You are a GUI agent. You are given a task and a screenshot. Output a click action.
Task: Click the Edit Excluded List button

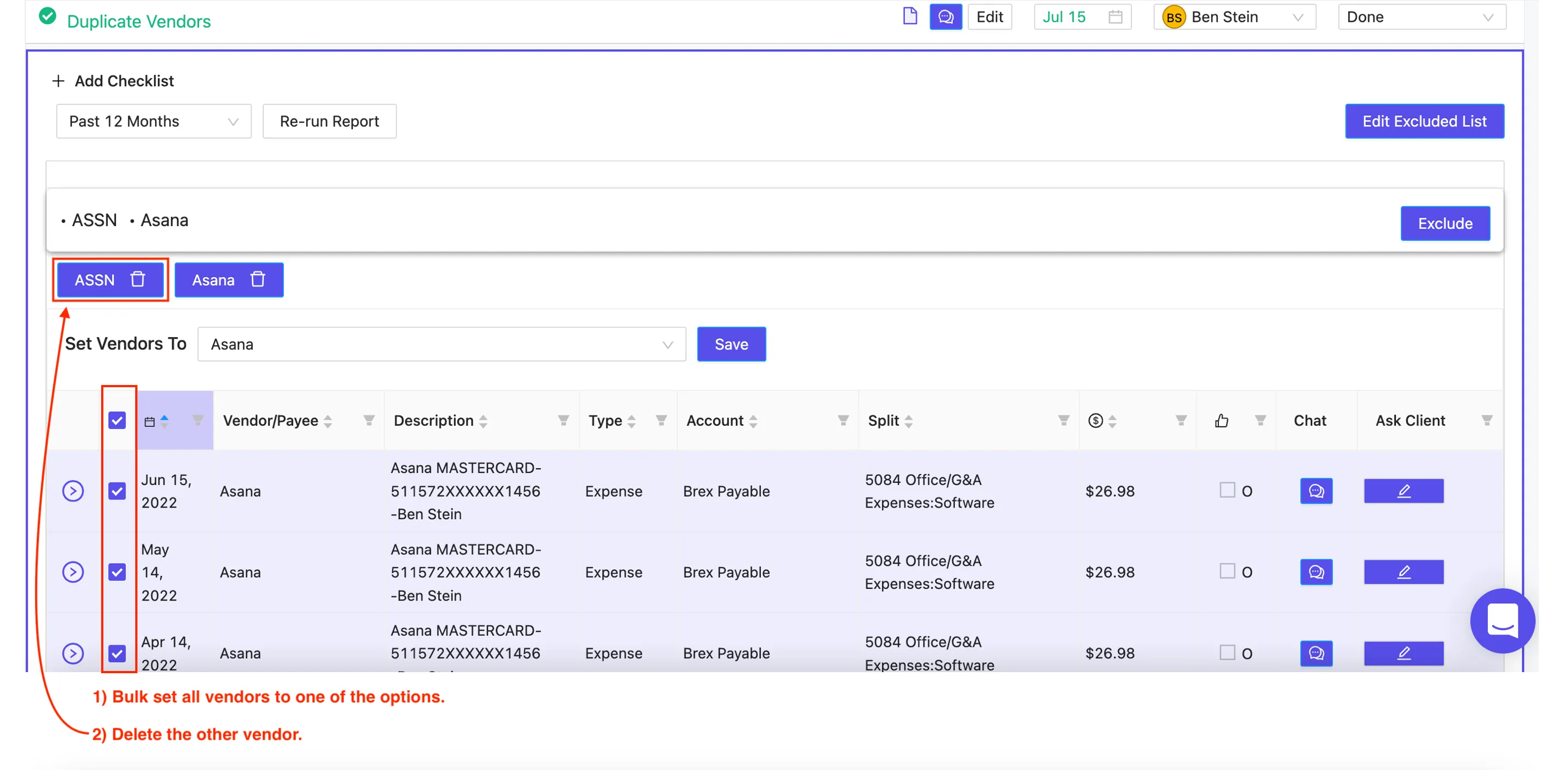pyautogui.click(x=1424, y=121)
